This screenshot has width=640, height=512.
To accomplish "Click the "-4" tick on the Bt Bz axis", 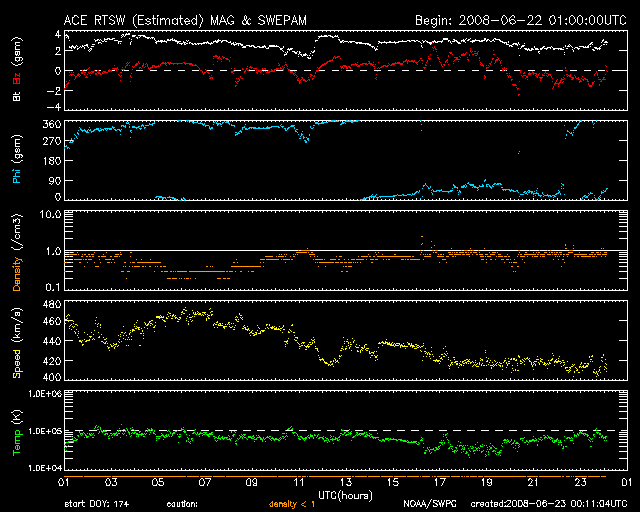I will (x=53, y=107).
